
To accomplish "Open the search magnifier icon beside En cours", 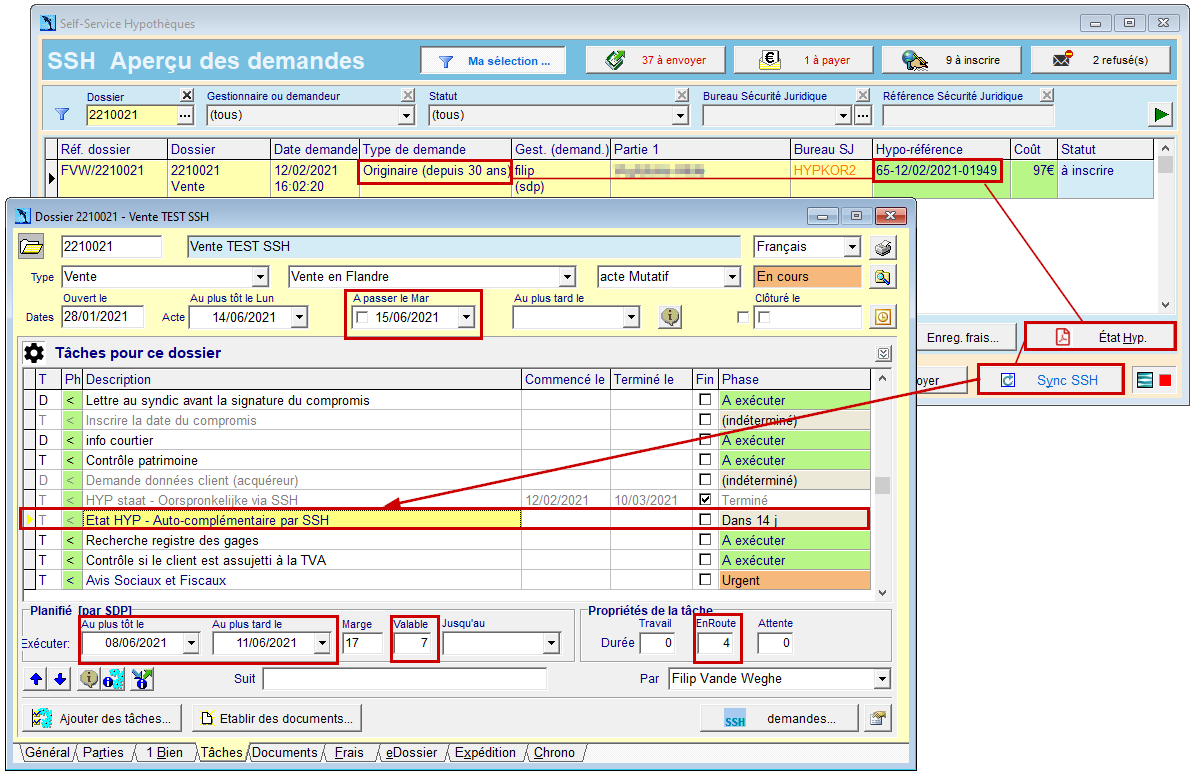I will [883, 277].
